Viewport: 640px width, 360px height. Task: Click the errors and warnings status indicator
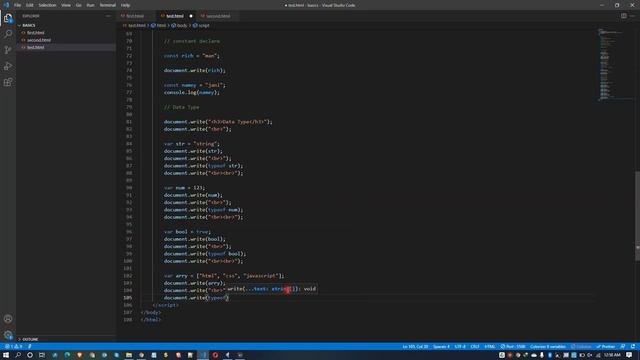[x=14, y=347]
